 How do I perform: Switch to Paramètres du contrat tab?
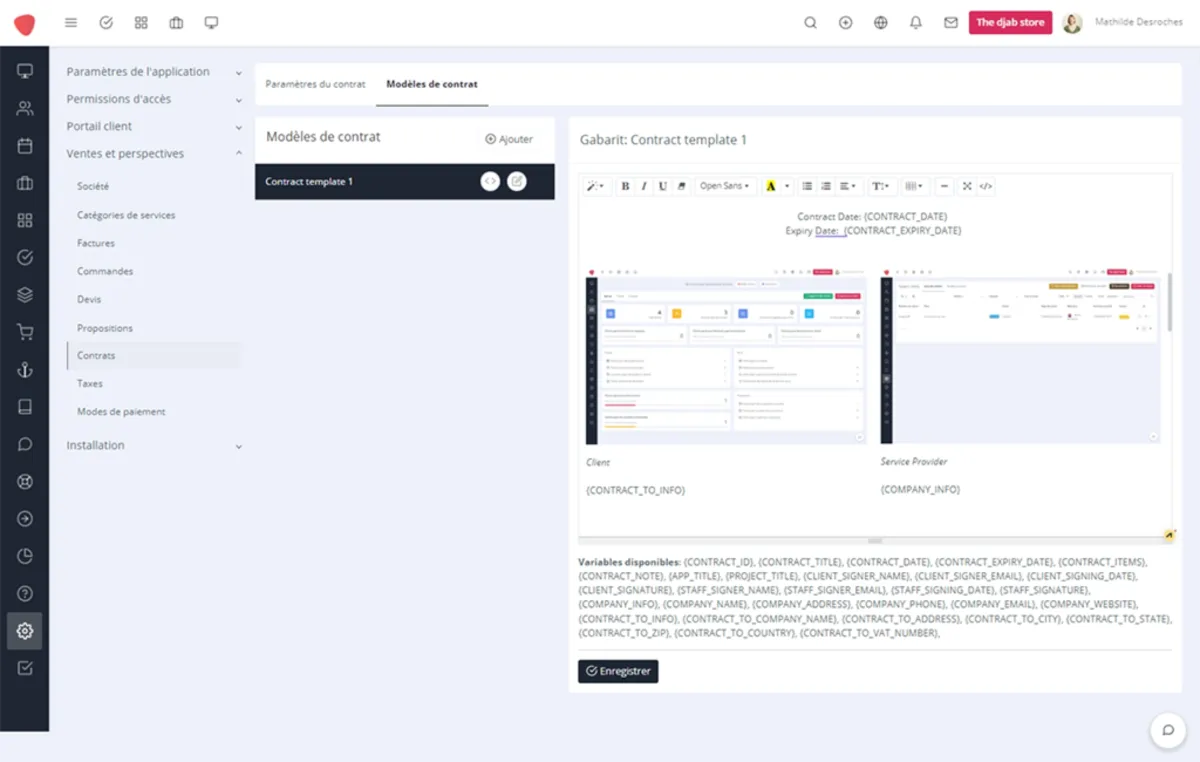tap(315, 85)
